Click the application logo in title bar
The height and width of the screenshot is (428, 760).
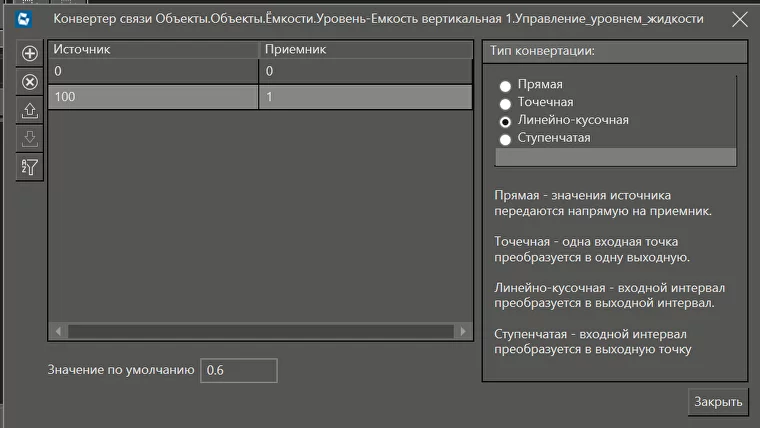click(24, 19)
